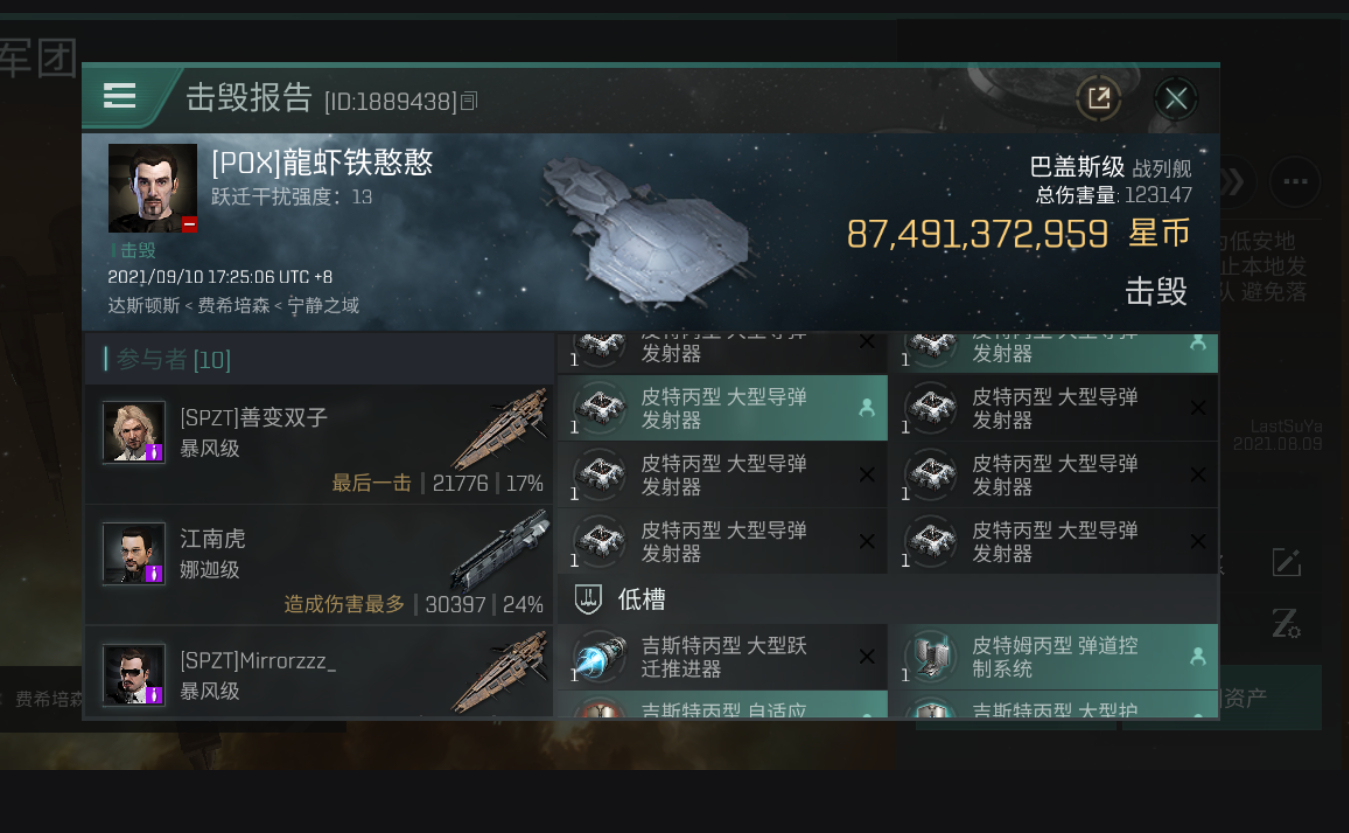Open 江南虎 participant entry
Image resolution: width=1349 pixels, height=833 pixels.
318,564
